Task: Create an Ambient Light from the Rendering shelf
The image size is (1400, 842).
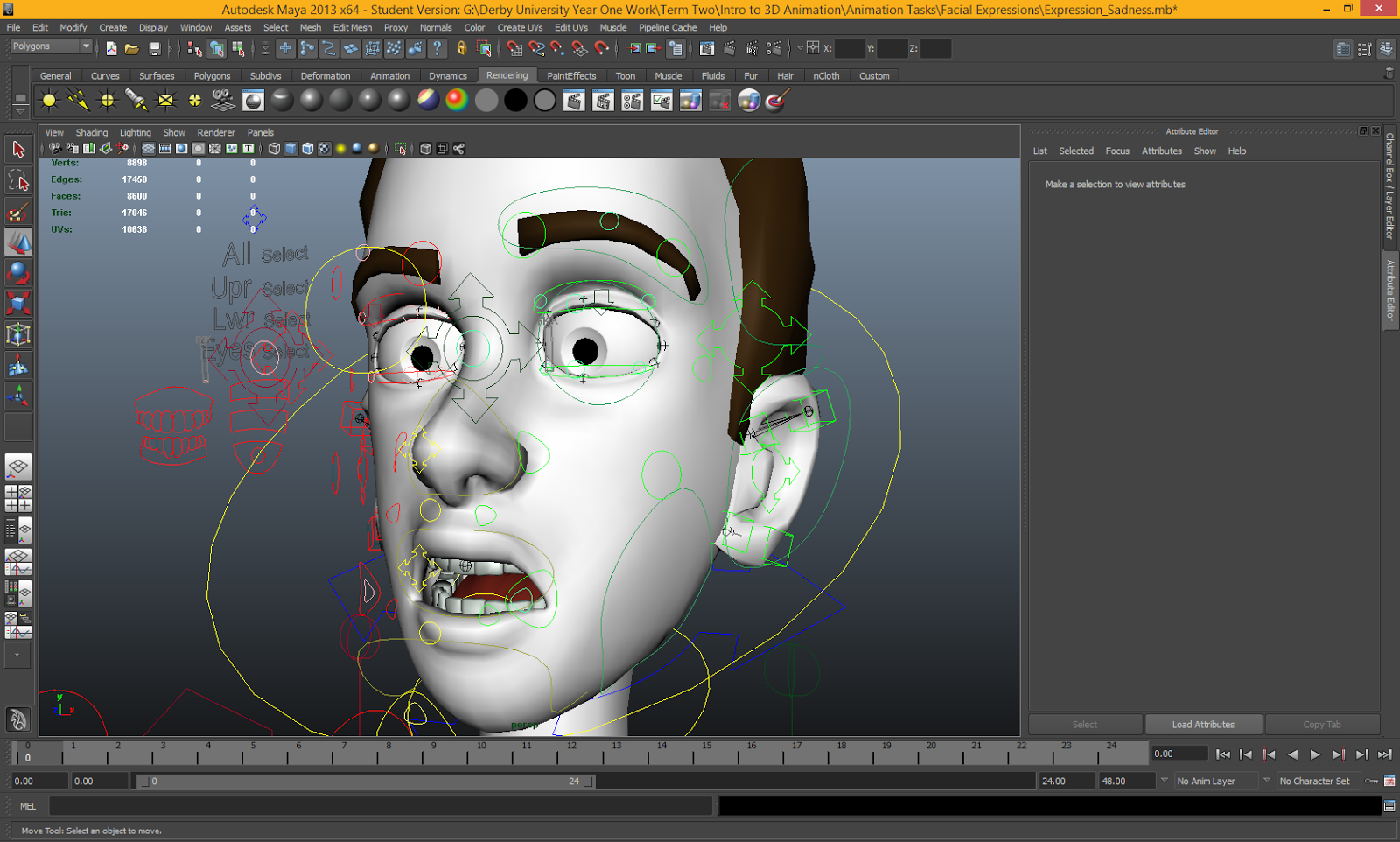Action: tap(49, 100)
